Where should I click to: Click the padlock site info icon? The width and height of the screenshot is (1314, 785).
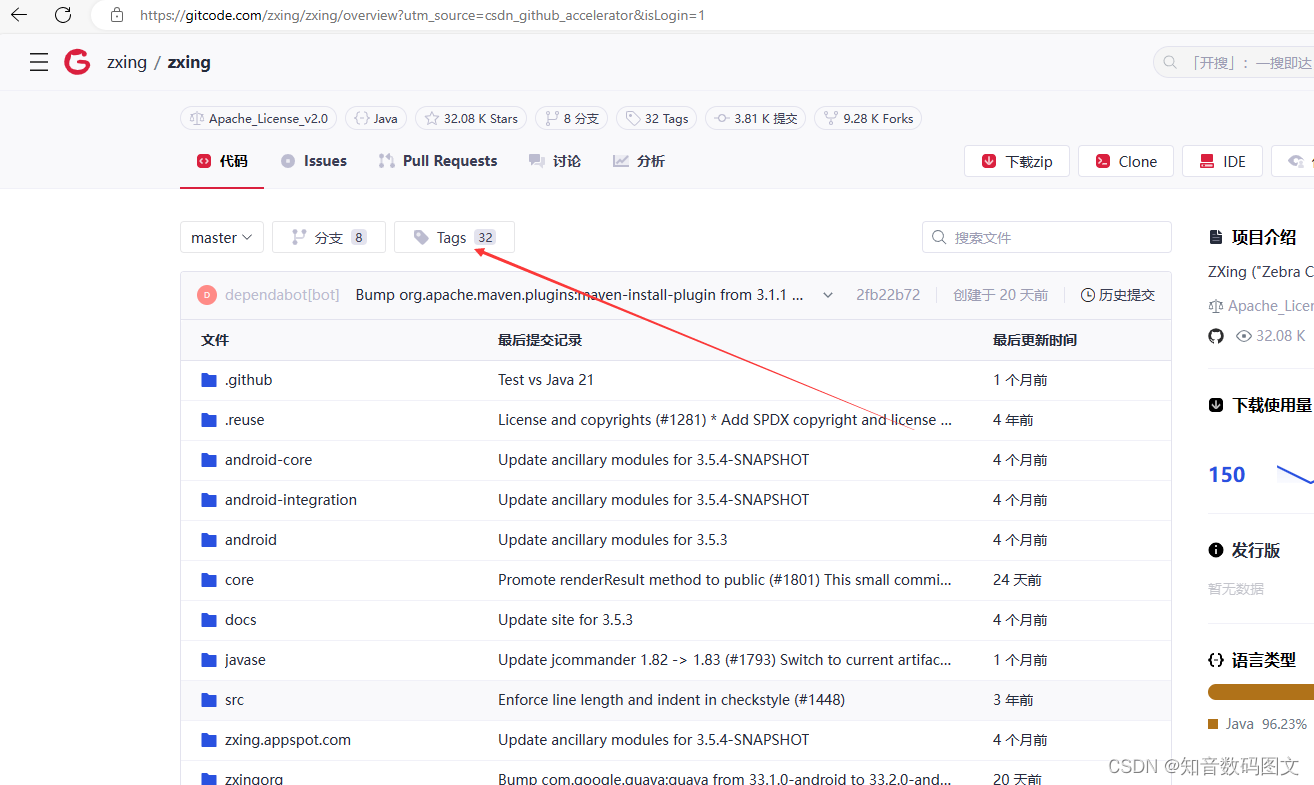[117, 15]
